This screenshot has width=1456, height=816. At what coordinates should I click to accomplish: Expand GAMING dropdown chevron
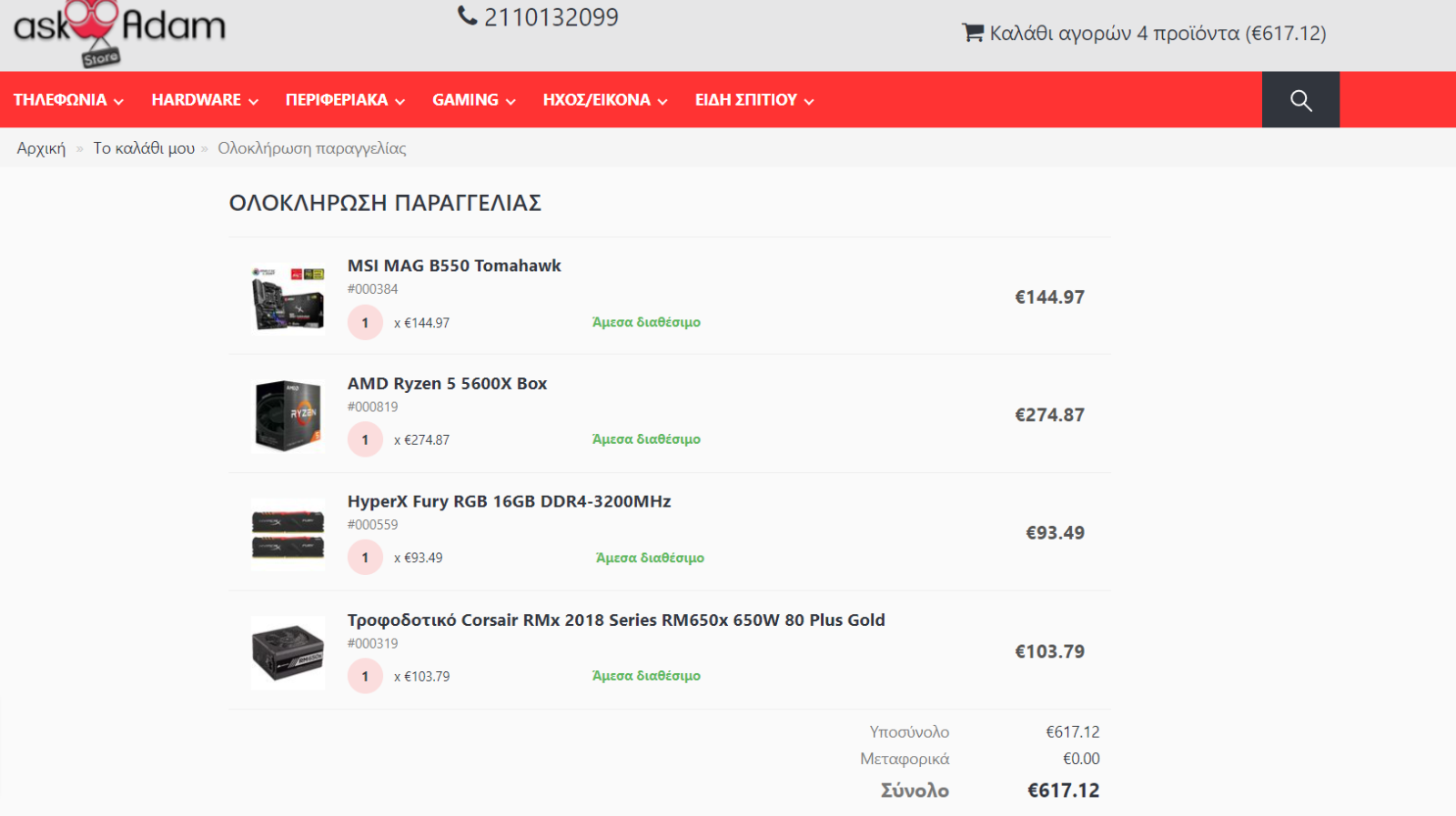tap(511, 101)
